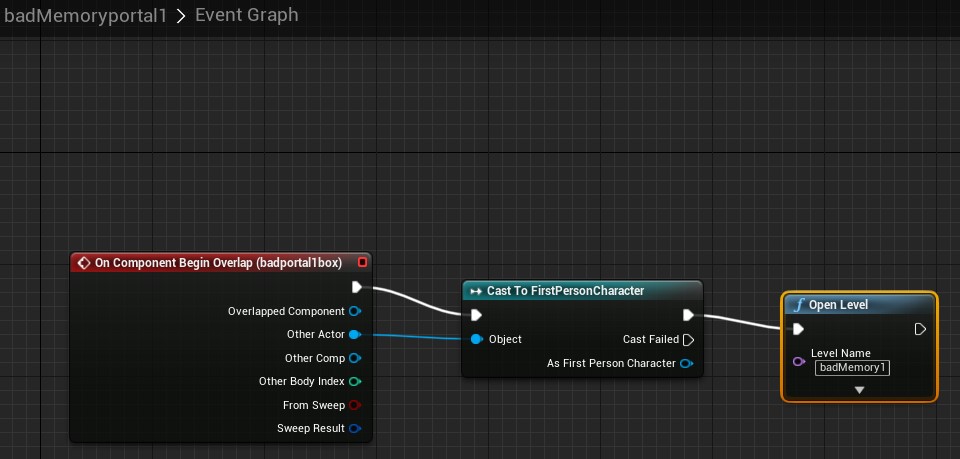Click the Other Actor output pin

coord(355,334)
